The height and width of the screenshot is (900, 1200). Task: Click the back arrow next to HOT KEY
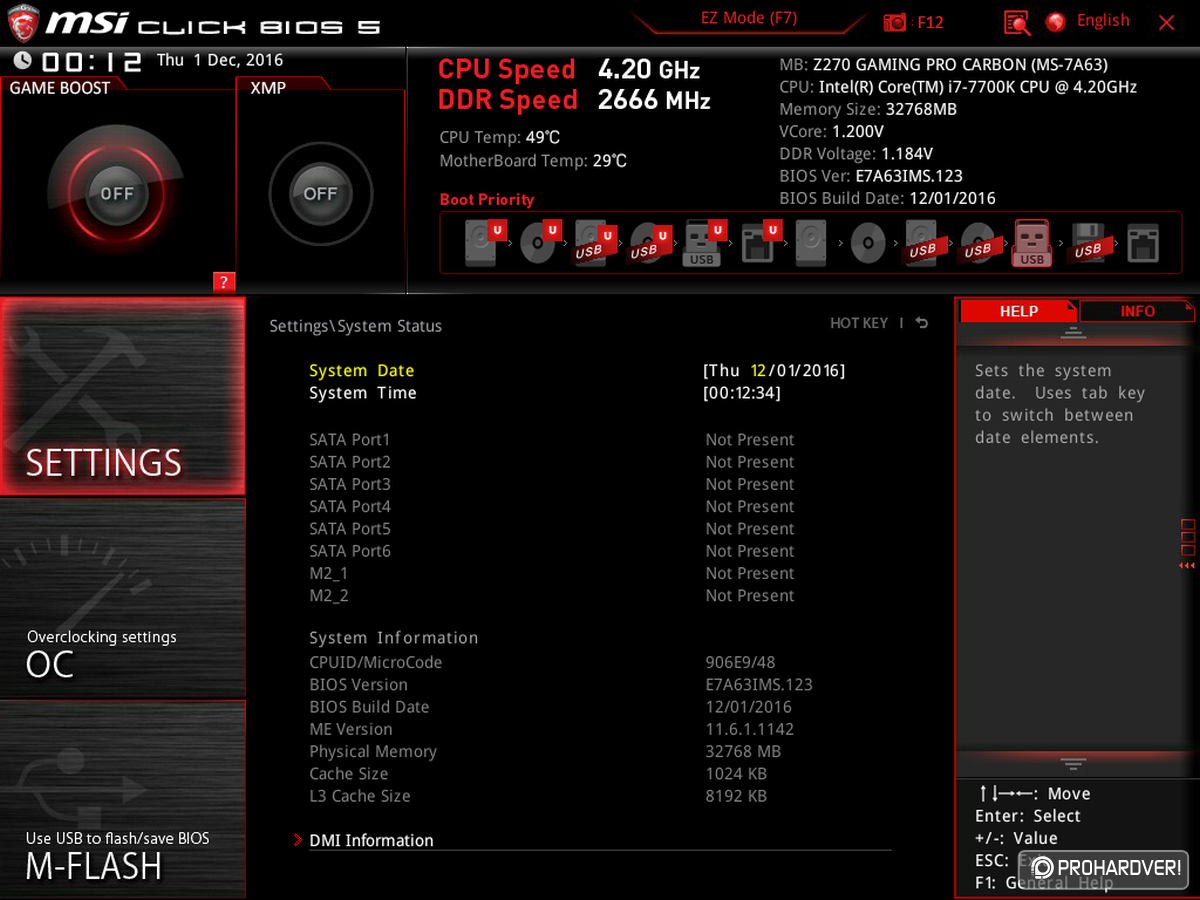(x=922, y=323)
